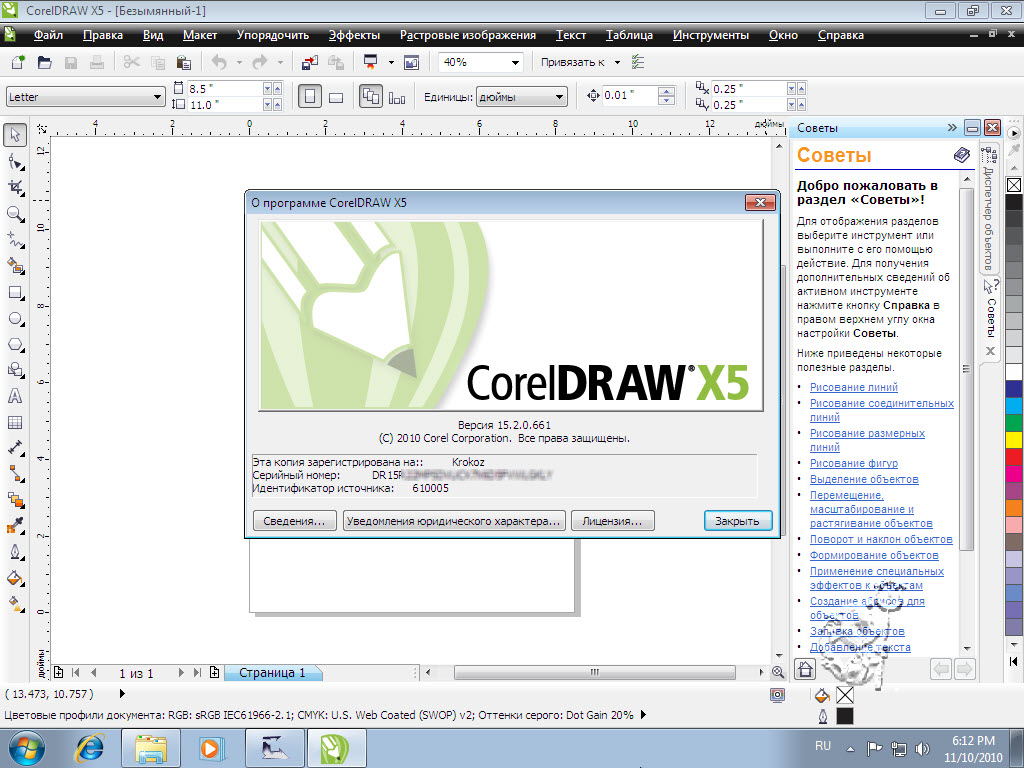Click the Options icon beside Snap to
The width and height of the screenshot is (1024, 768).
coord(638,62)
